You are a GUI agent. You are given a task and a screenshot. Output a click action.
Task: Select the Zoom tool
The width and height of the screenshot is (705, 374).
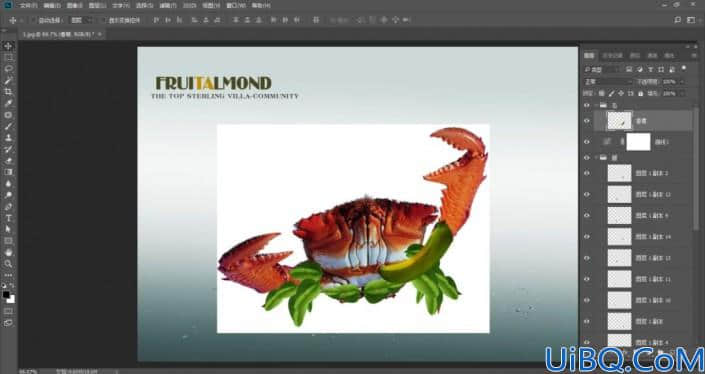[x=8, y=264]
